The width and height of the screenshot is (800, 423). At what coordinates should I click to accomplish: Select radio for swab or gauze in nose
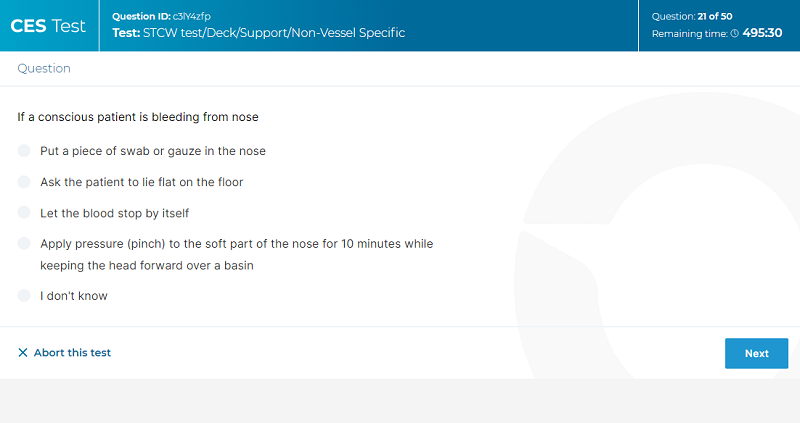tap(24, 151)
